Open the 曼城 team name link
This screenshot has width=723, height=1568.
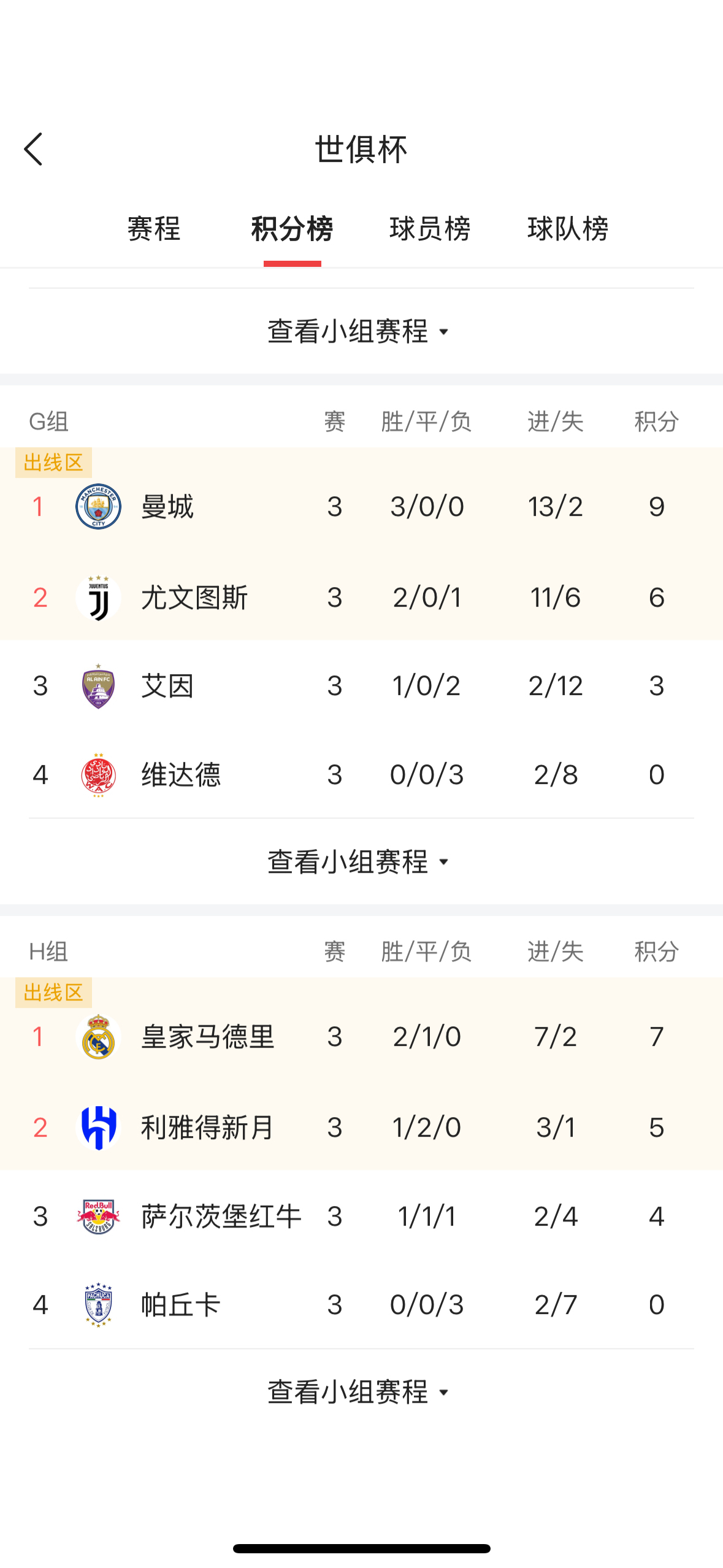(x=167, y=507)
